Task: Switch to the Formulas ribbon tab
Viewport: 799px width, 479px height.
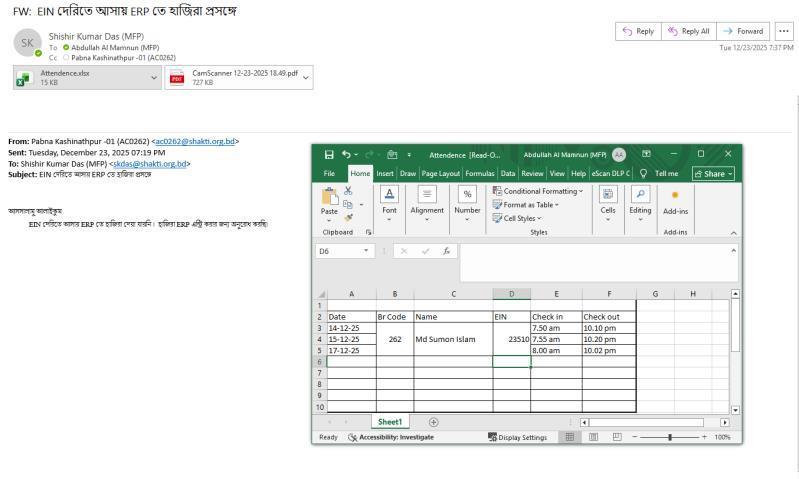Action: pyautogui.click(x=480, y=173)
